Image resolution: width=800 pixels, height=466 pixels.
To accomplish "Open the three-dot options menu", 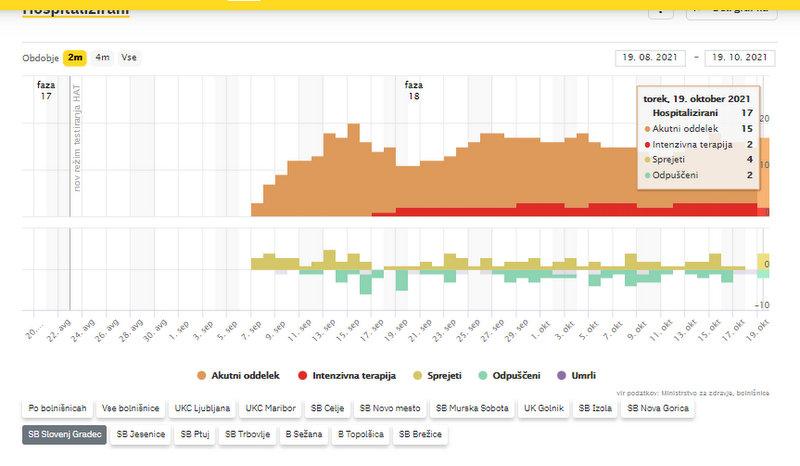I will (x=660, y=9).
